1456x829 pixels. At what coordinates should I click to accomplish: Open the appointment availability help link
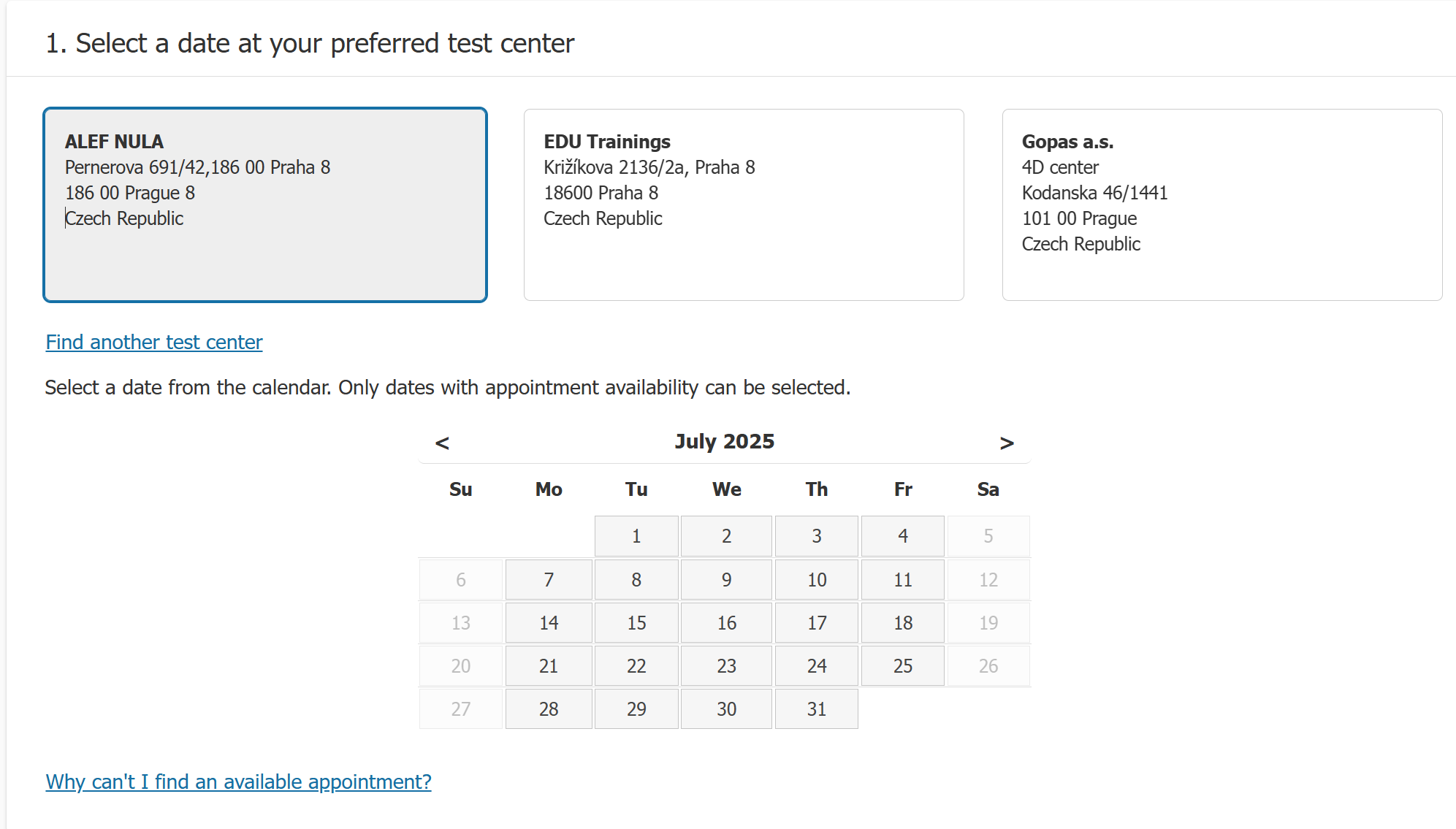238,782
